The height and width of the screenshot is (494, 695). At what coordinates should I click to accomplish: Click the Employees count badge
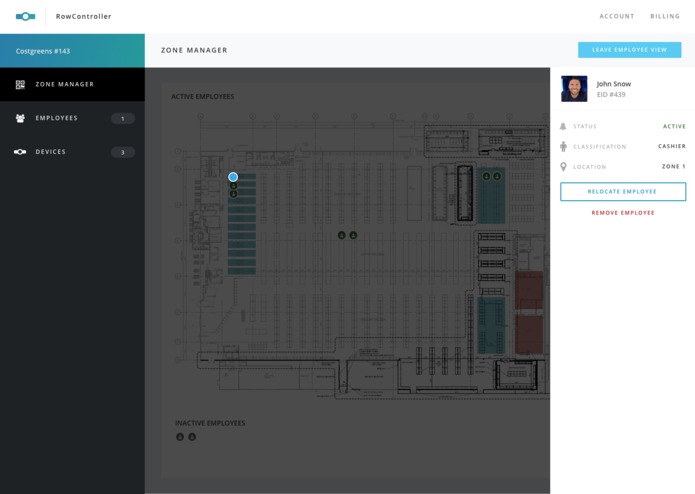pos(123,118)
